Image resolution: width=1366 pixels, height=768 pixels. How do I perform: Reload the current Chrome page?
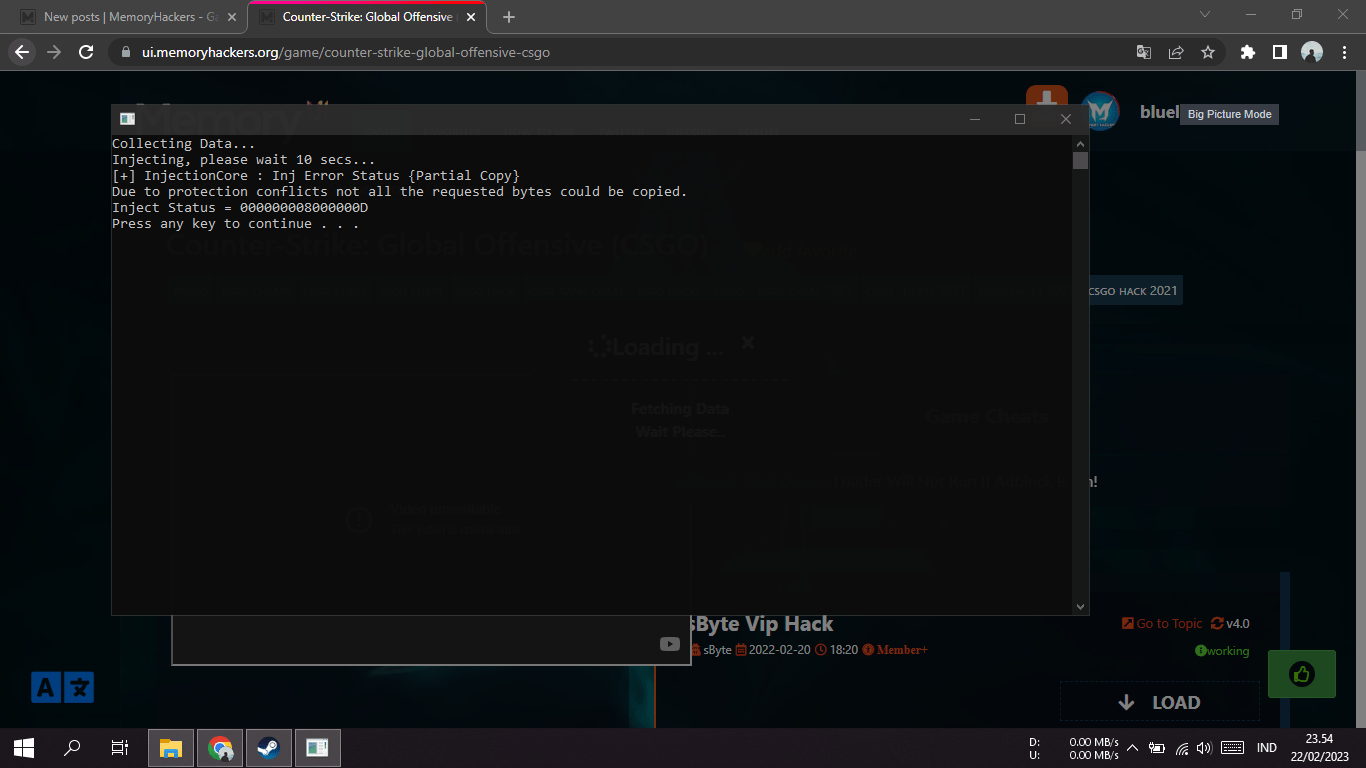(86, 52)
